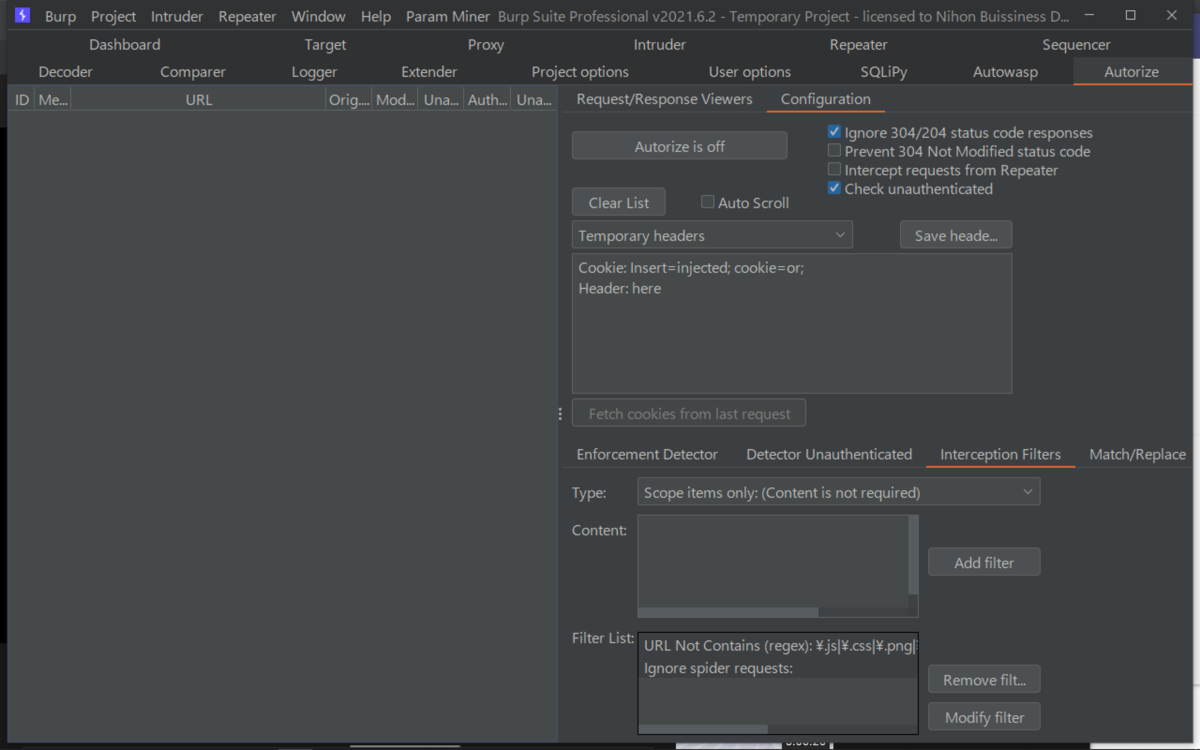This screenshot has height=750, width=1200.
Task: Click the Remove filter button
Action: coord(984,680)
